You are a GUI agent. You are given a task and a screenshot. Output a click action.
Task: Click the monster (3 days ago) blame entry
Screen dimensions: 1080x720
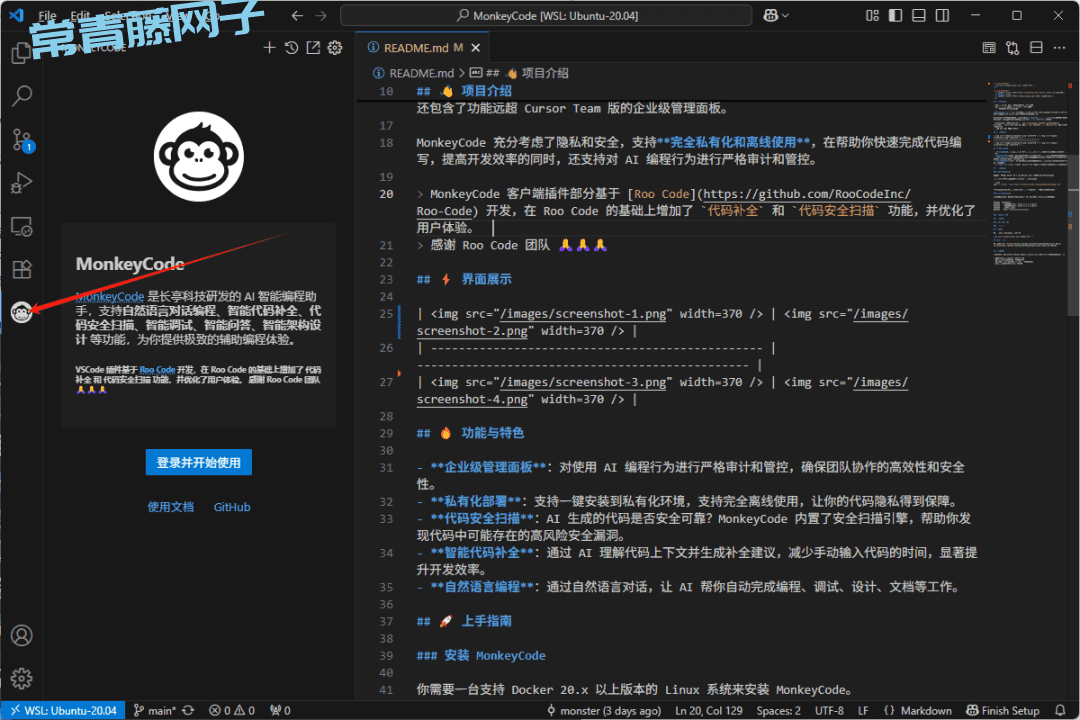[x=605, y=710]
